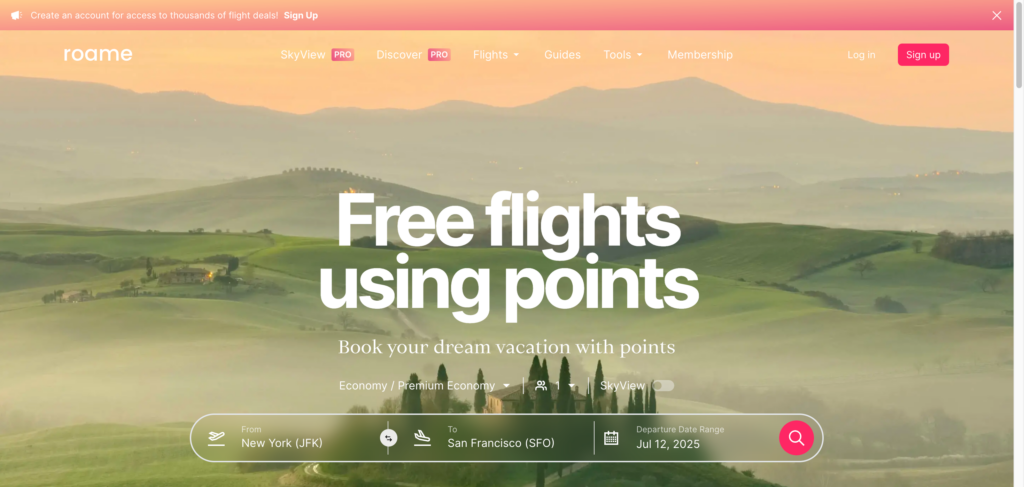Click the passengers people icon

coord(541,386)
